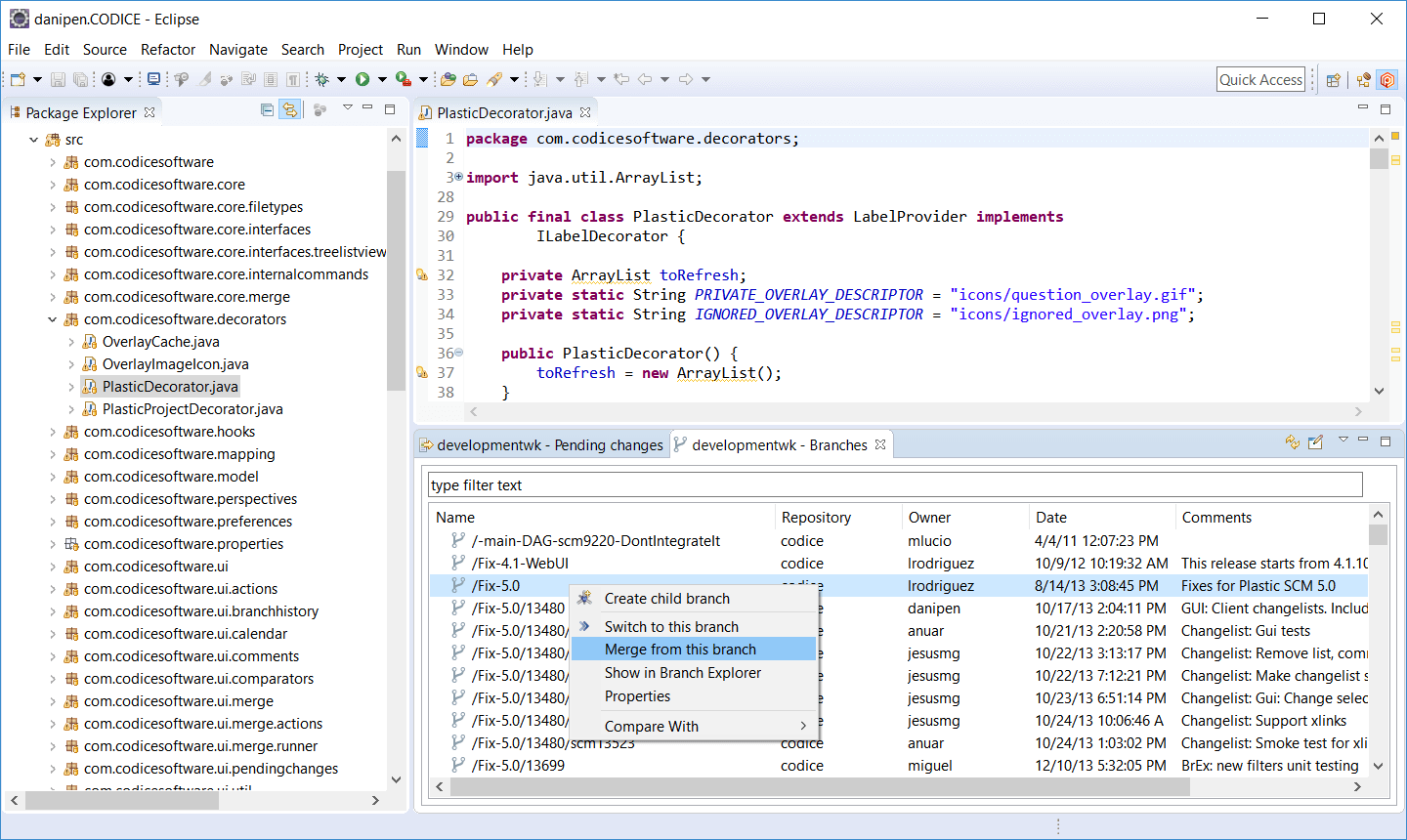The height and width of the screenshot is (840, 1407).
Task: Expand the OverlayCache.java node
Action: click(71, 342)
